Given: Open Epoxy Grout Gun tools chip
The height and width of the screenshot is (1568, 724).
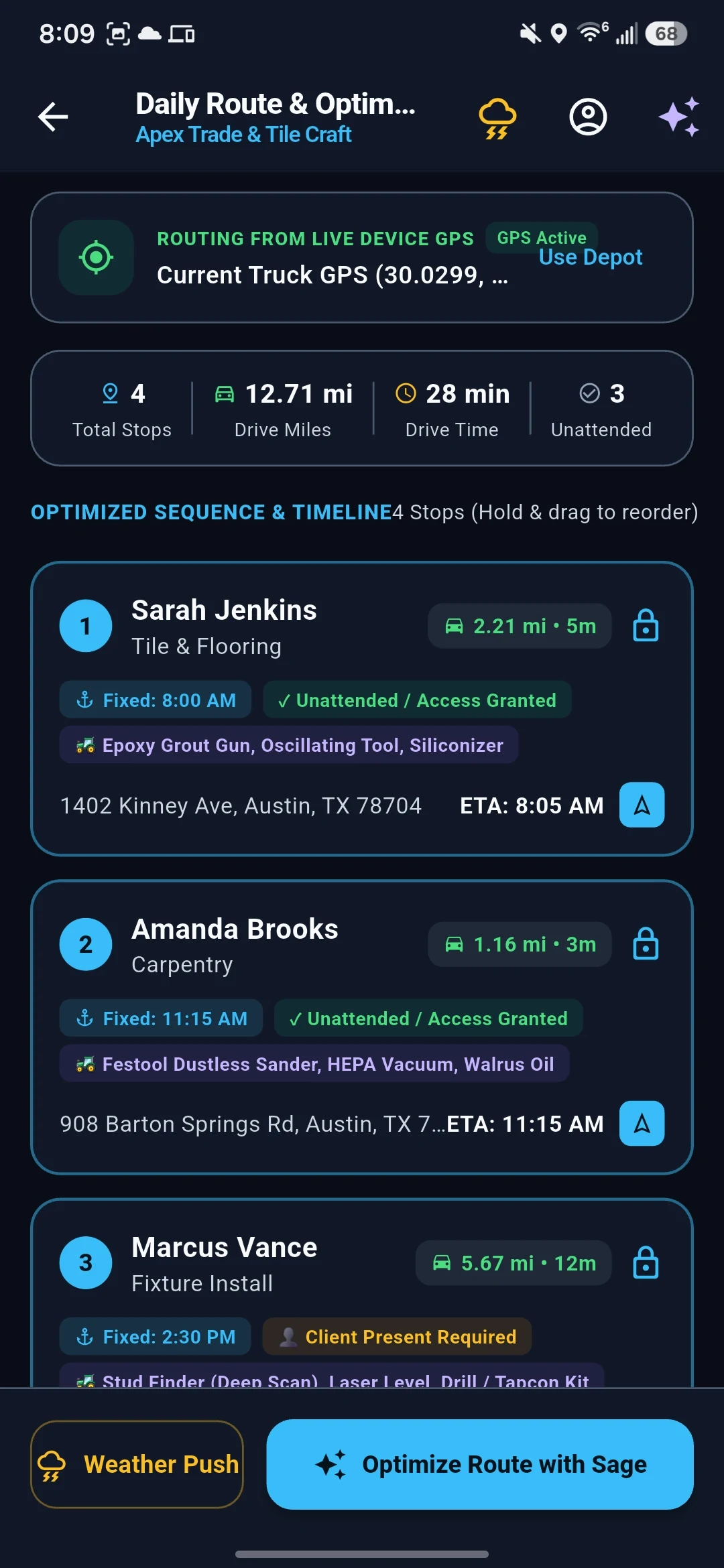Looking at the screenshot, I should coord(289,745).
